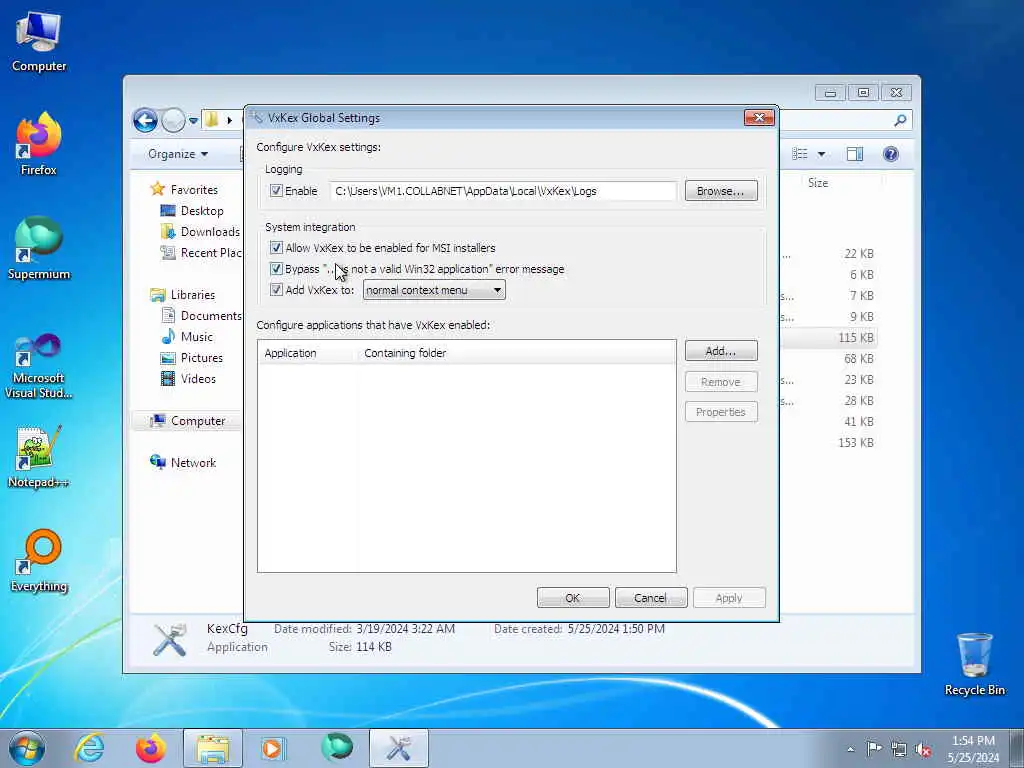
Task: Open Firefox from the taskbar
Action: (150, 748)
